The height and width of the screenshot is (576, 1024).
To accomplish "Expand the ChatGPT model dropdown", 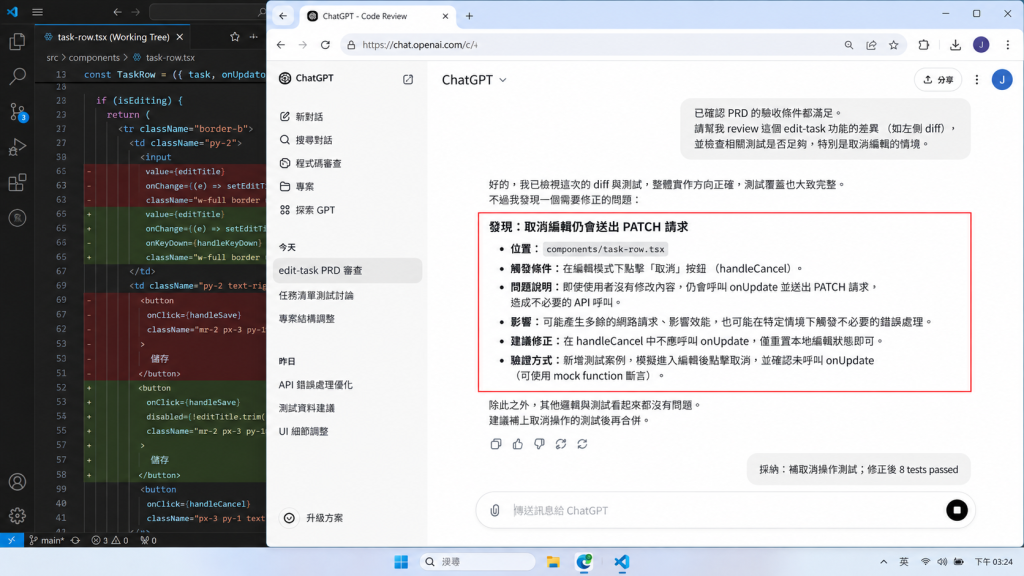I will click(473, 80).
